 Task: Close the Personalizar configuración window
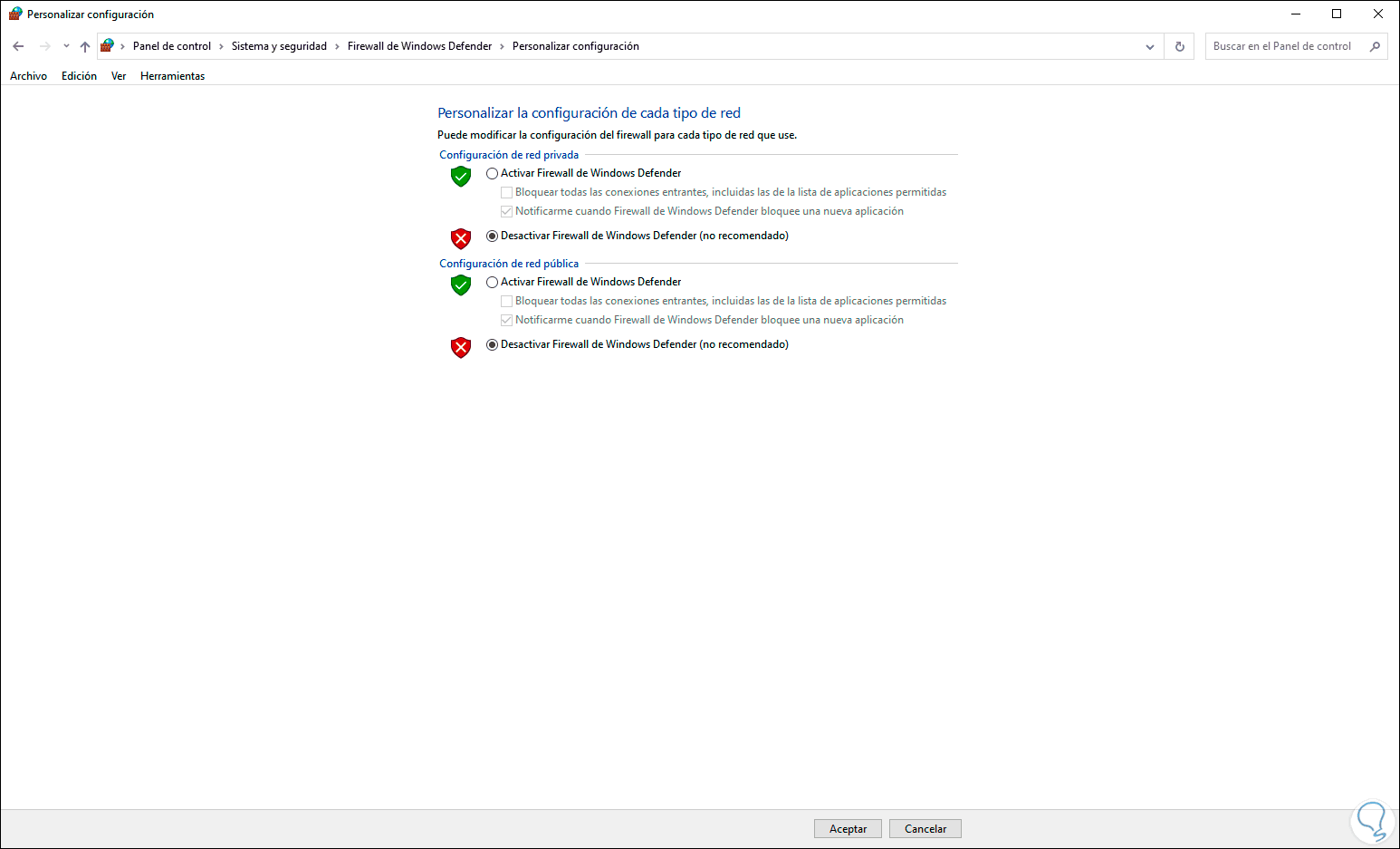[1378, 14]
